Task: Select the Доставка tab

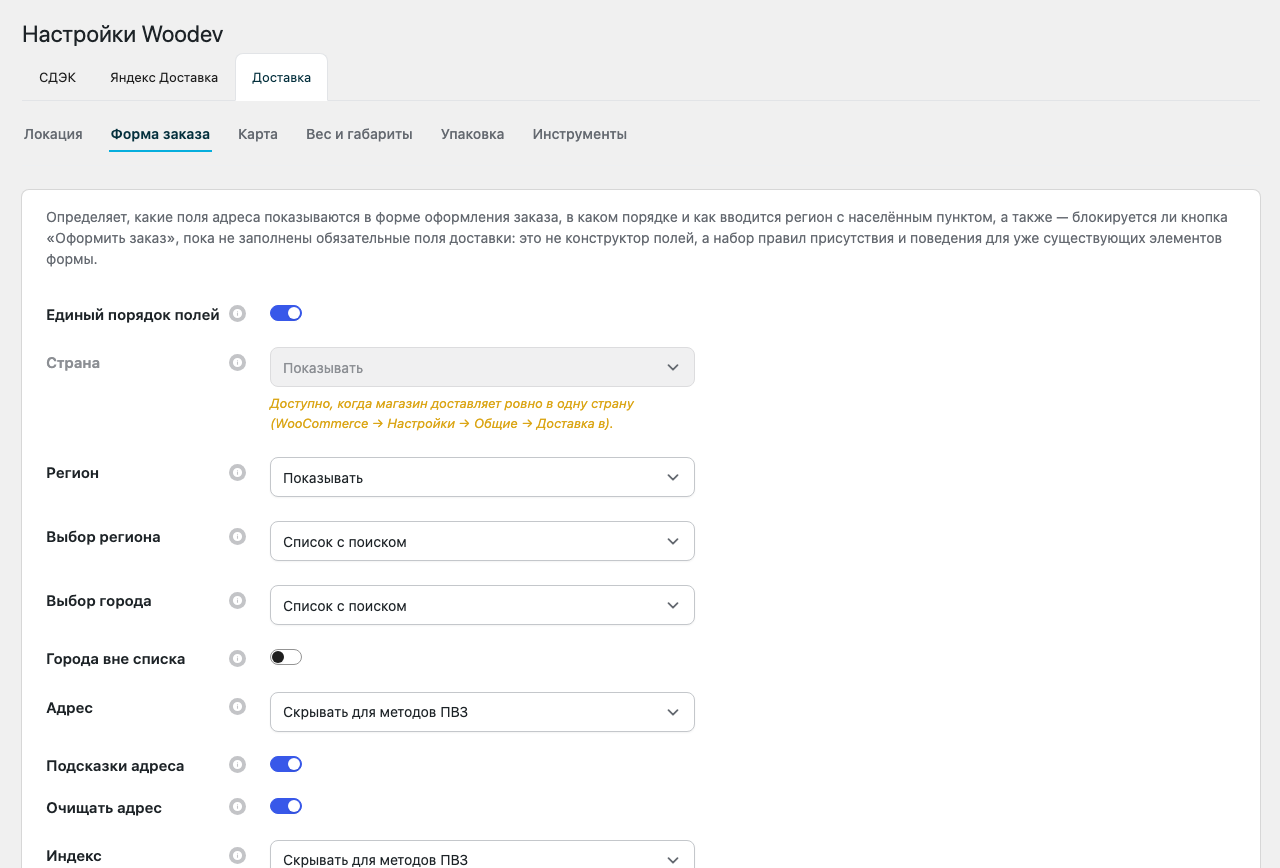Action: [281, 77]
